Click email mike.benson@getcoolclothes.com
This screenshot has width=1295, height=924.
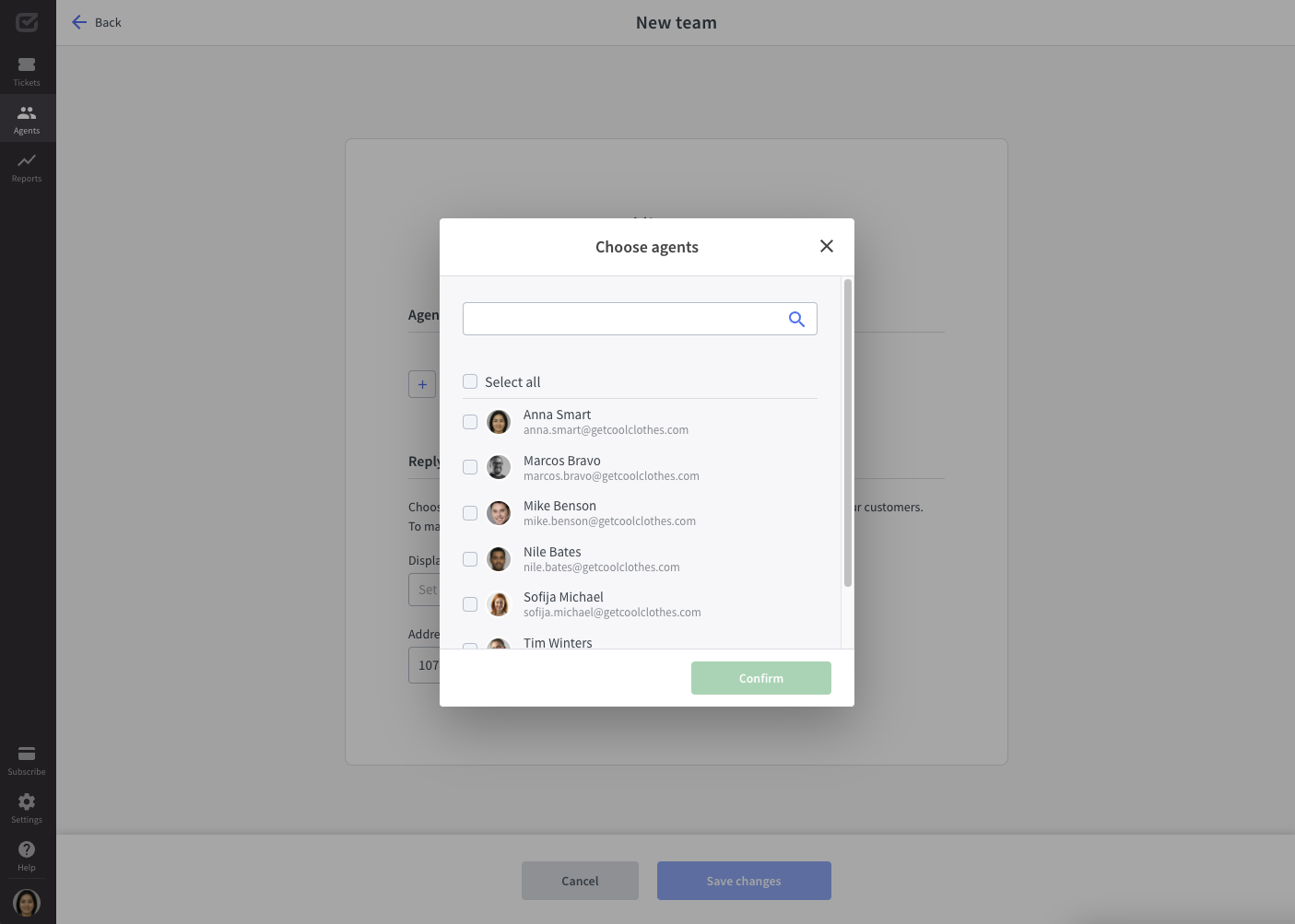point(609,521)
